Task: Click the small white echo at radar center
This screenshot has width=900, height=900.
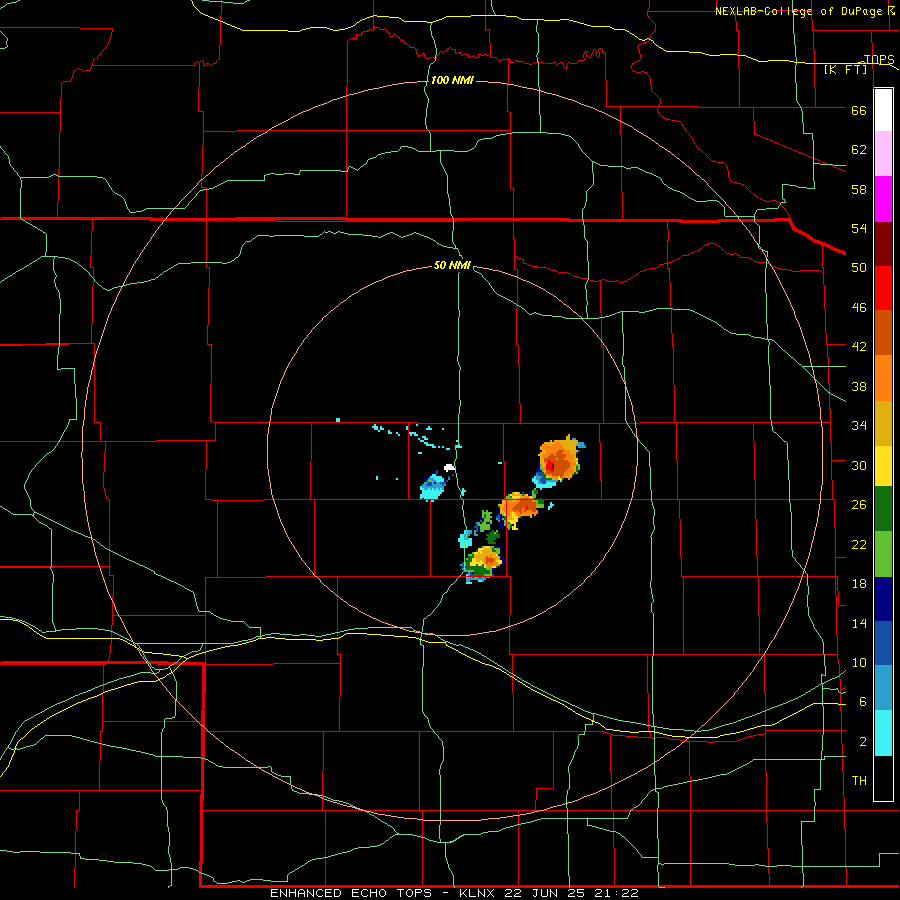Action: 449,468
